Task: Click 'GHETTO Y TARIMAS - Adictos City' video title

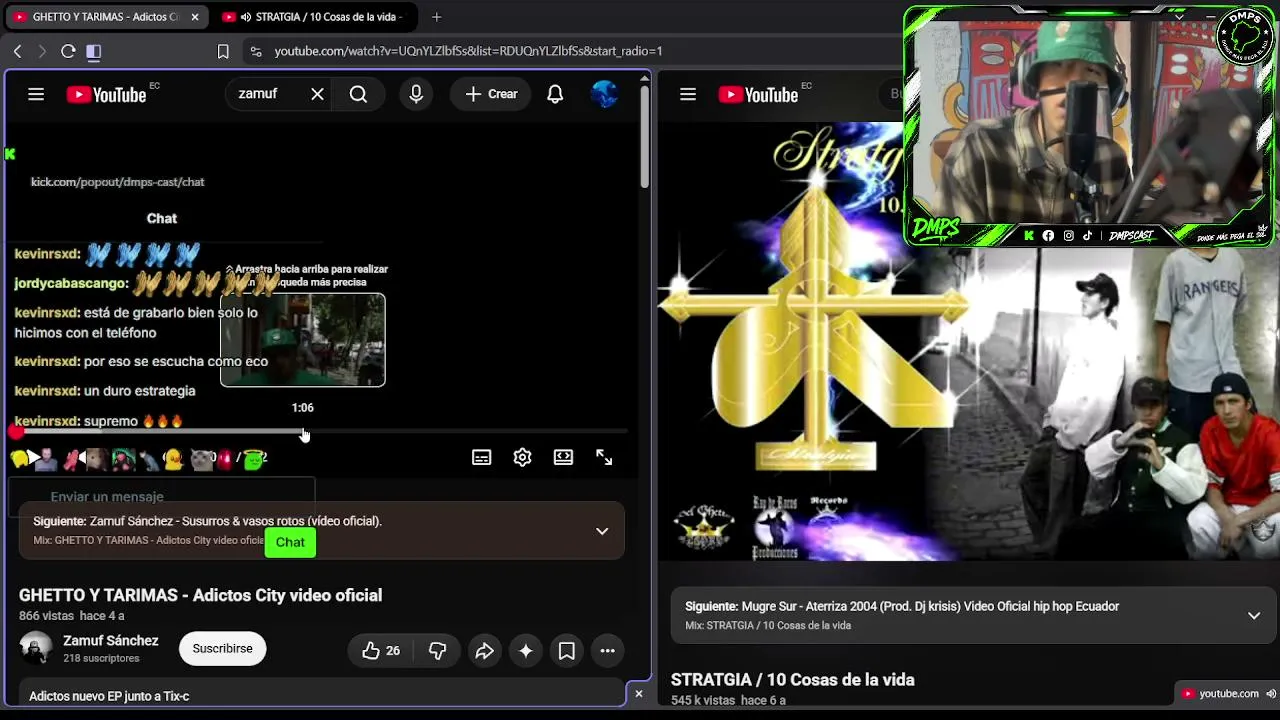Action: [200, 595]
